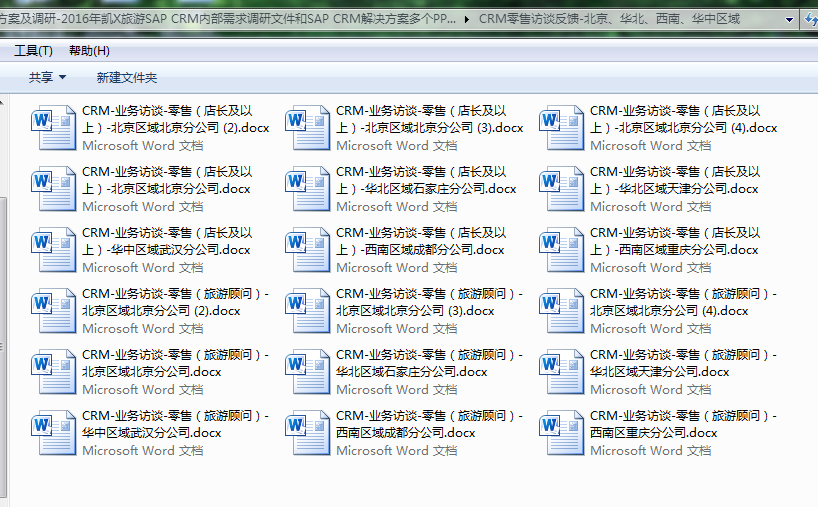Click CRM零售访谈反馈-北京、华北、西南、华中区域 breadcrumb
The height and width of the screenshot is (507, 818).
[609, 19]
